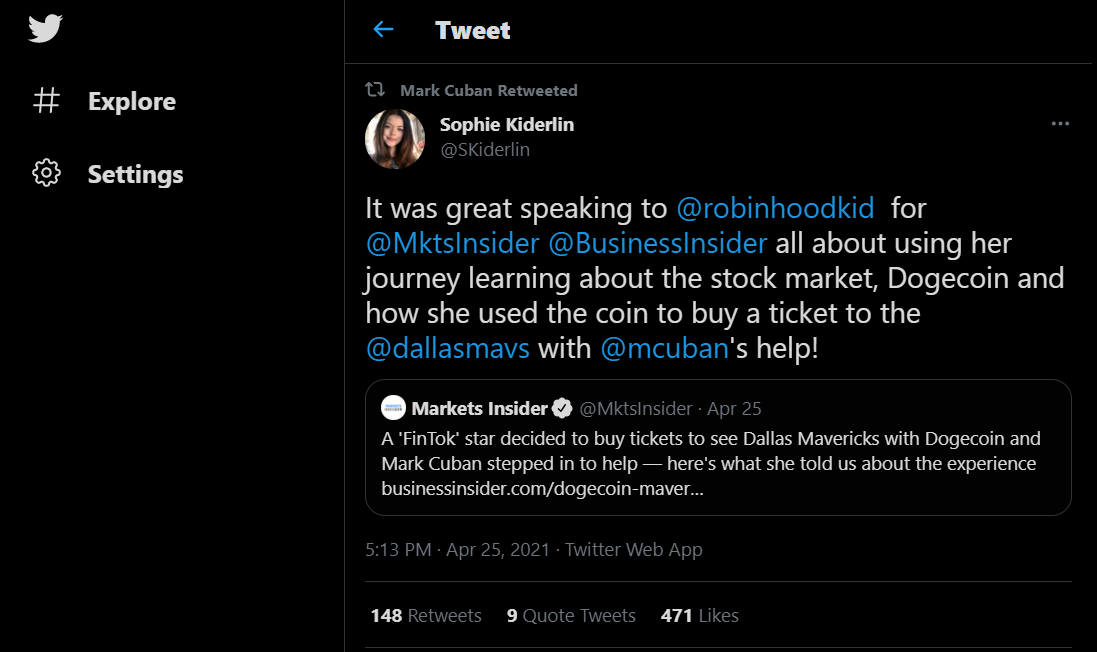The width and height of the screenshot is (1097, 652).
Task: Open the Explore menu item
Action: (131, 101)
